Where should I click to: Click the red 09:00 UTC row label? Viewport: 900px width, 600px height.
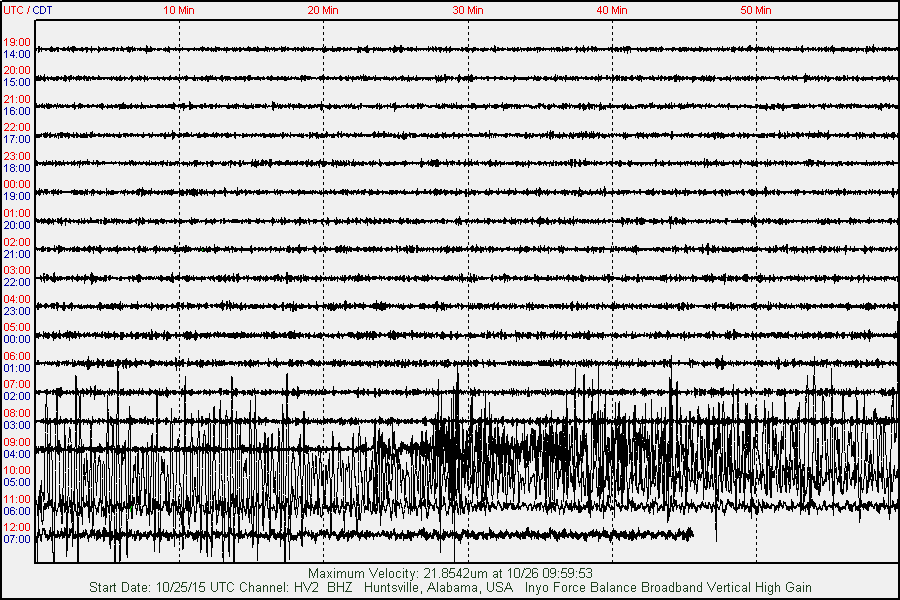coord(17,442)
